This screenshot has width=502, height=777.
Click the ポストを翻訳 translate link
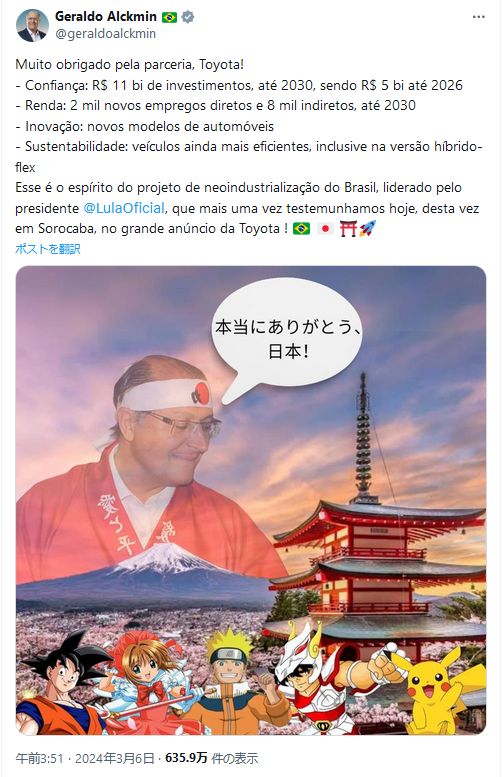[x=48, y=249]
